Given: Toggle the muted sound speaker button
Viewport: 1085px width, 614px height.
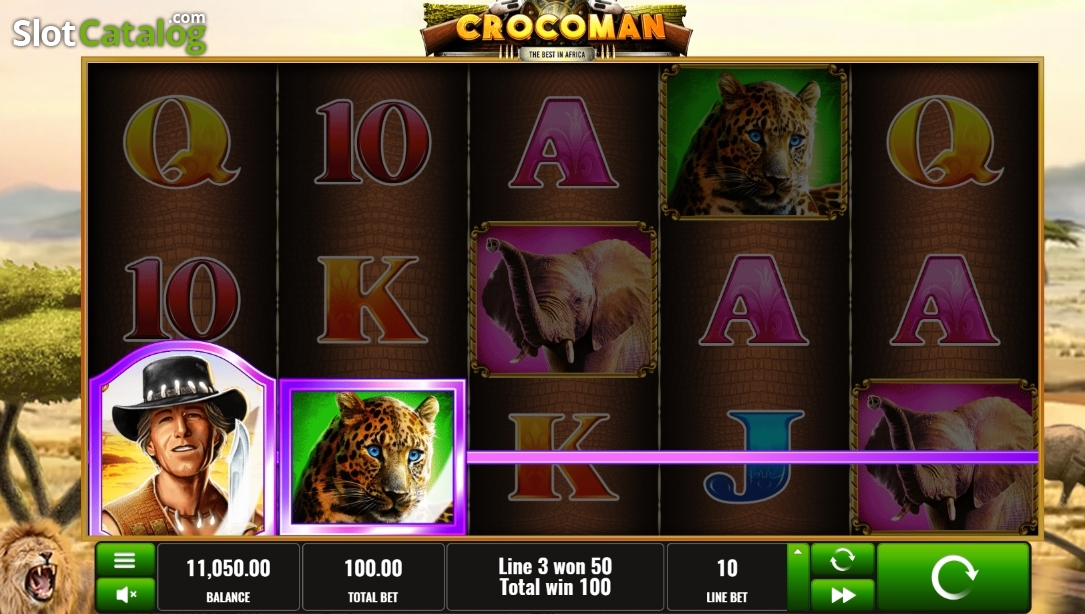Looking at the screenshot, I should point(125,595).
